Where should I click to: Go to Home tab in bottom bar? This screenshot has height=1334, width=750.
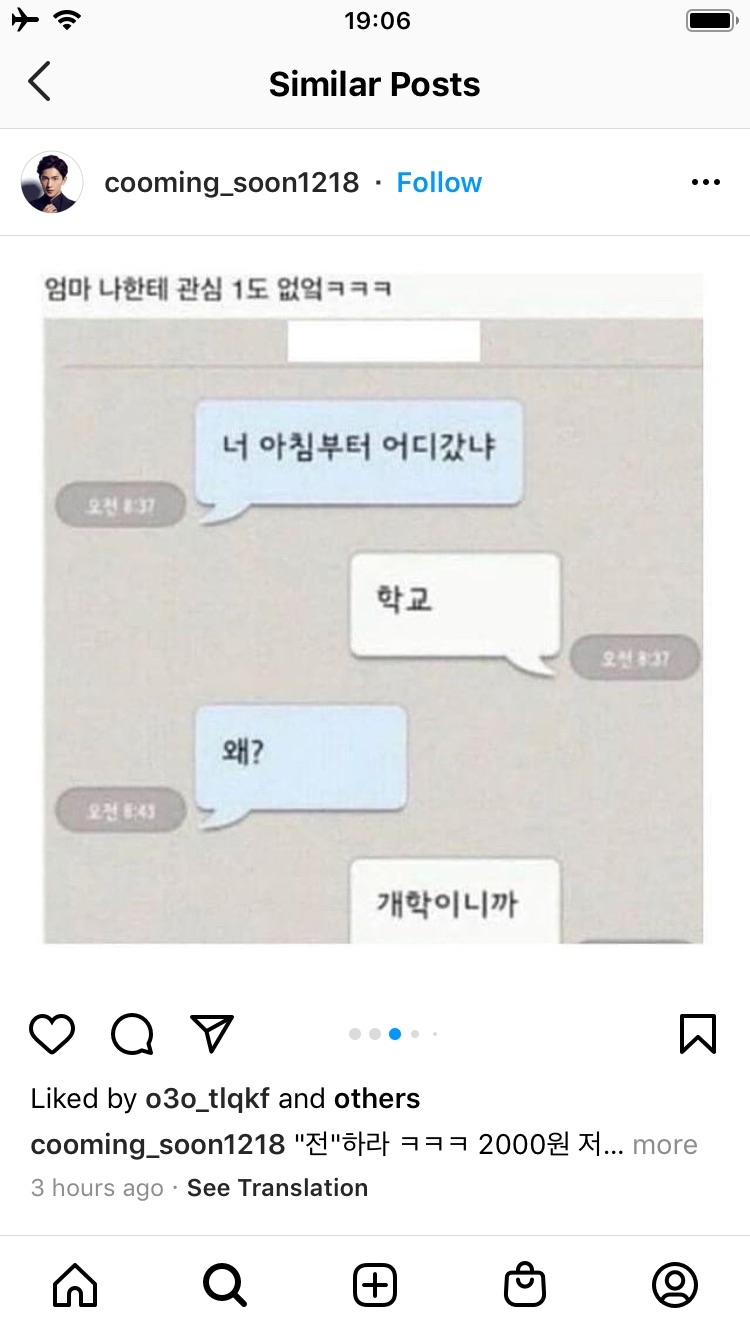click(x=75, y=1285)
